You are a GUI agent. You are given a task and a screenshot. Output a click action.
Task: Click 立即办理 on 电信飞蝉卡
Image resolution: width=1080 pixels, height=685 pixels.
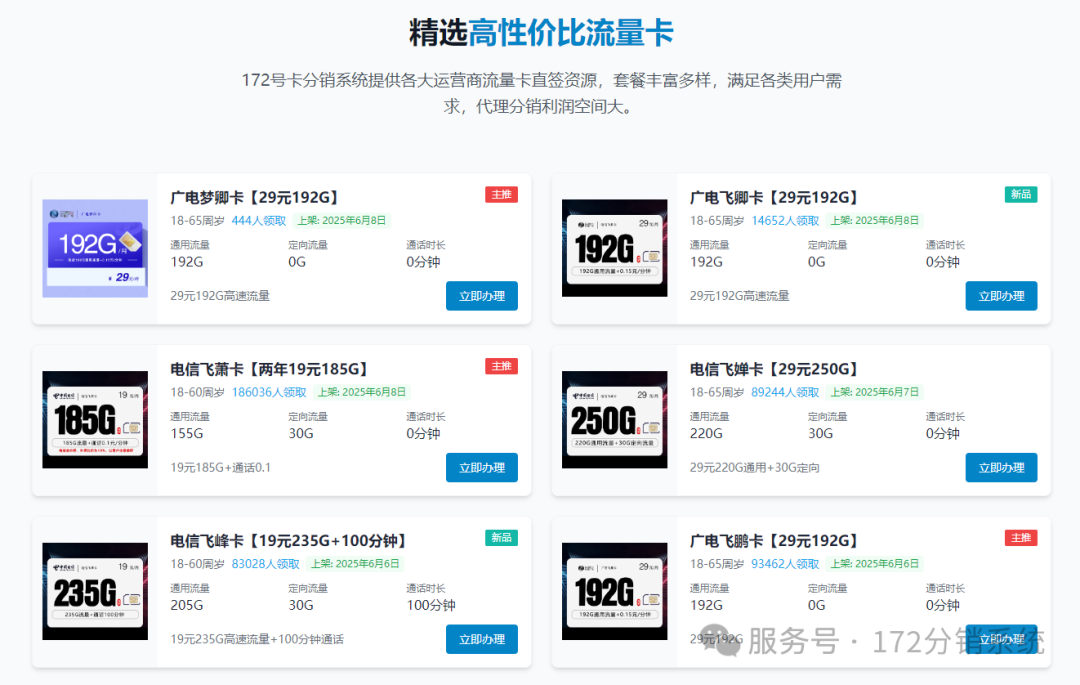(1001, 467)
